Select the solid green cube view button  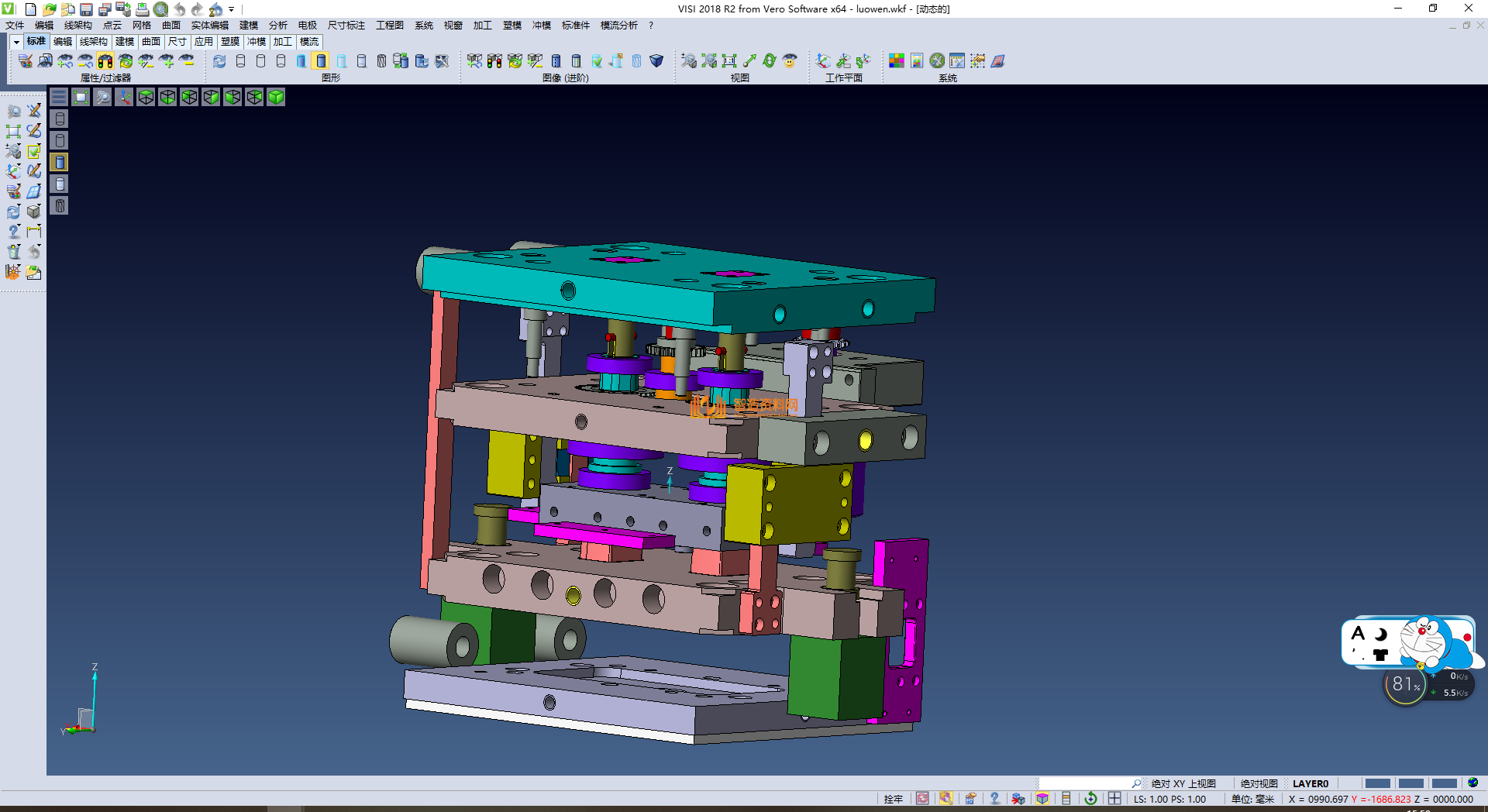coord(276,97)
